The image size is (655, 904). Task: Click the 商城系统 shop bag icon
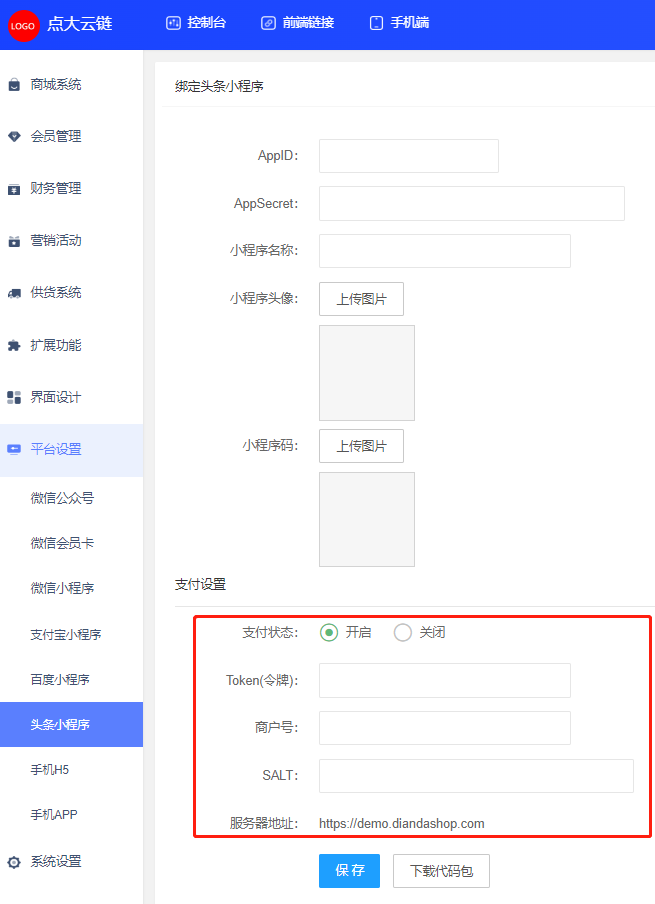click(14, 85)
